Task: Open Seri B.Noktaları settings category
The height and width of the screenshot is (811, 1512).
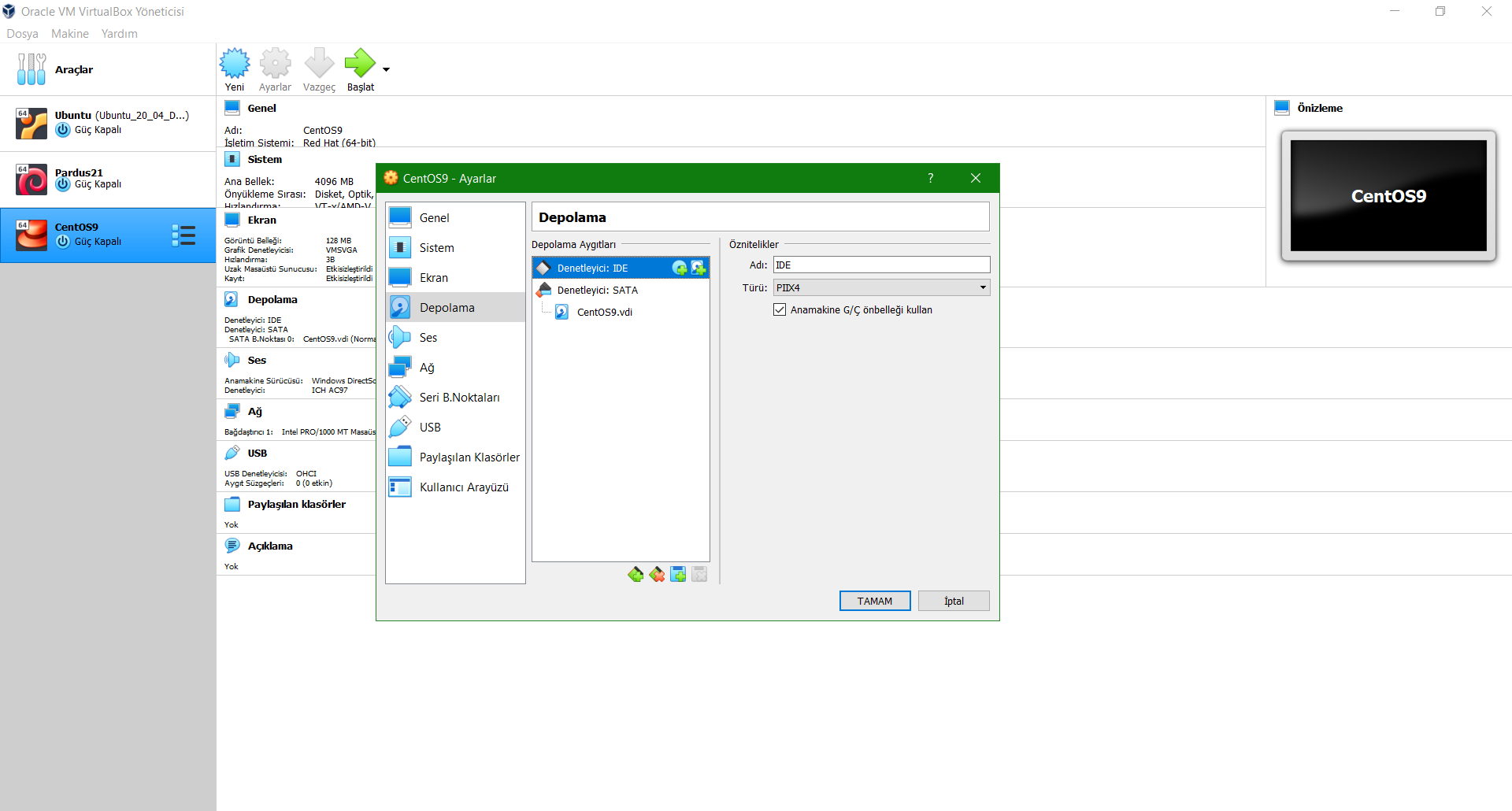Action: pyautogui.click(x=455, y=398)
